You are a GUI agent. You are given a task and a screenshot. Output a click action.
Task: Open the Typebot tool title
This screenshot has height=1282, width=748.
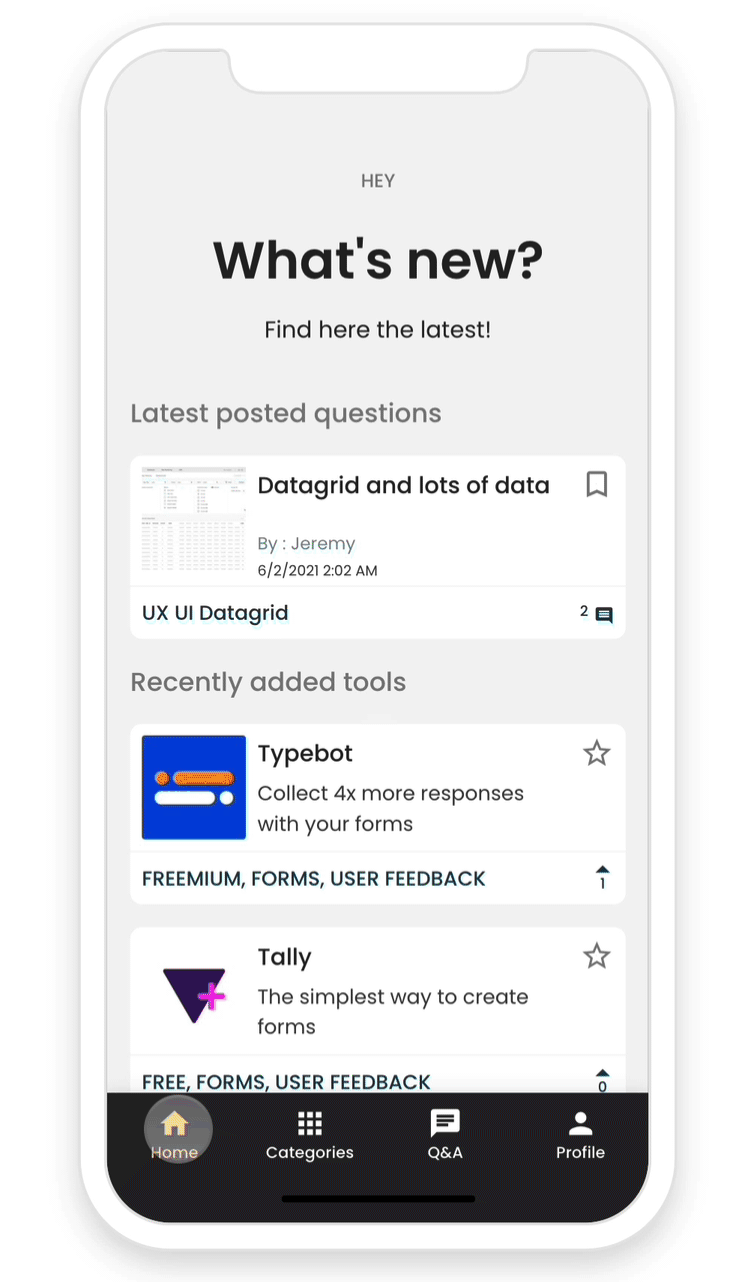[x=305, y=754]
